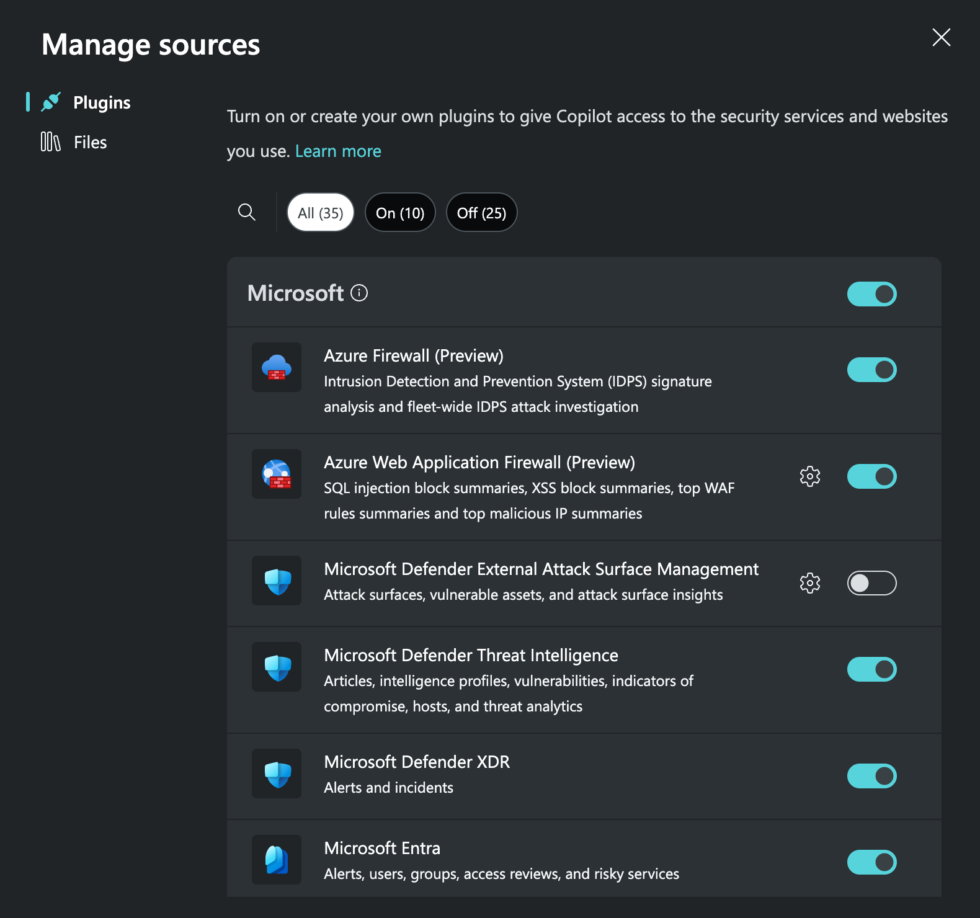Image resolution: width=980 pixels, height=918 pixels.
Task: Click the Microsoft Defender Threat Intelligence shield icon
Action: click(x=276, y=667)
